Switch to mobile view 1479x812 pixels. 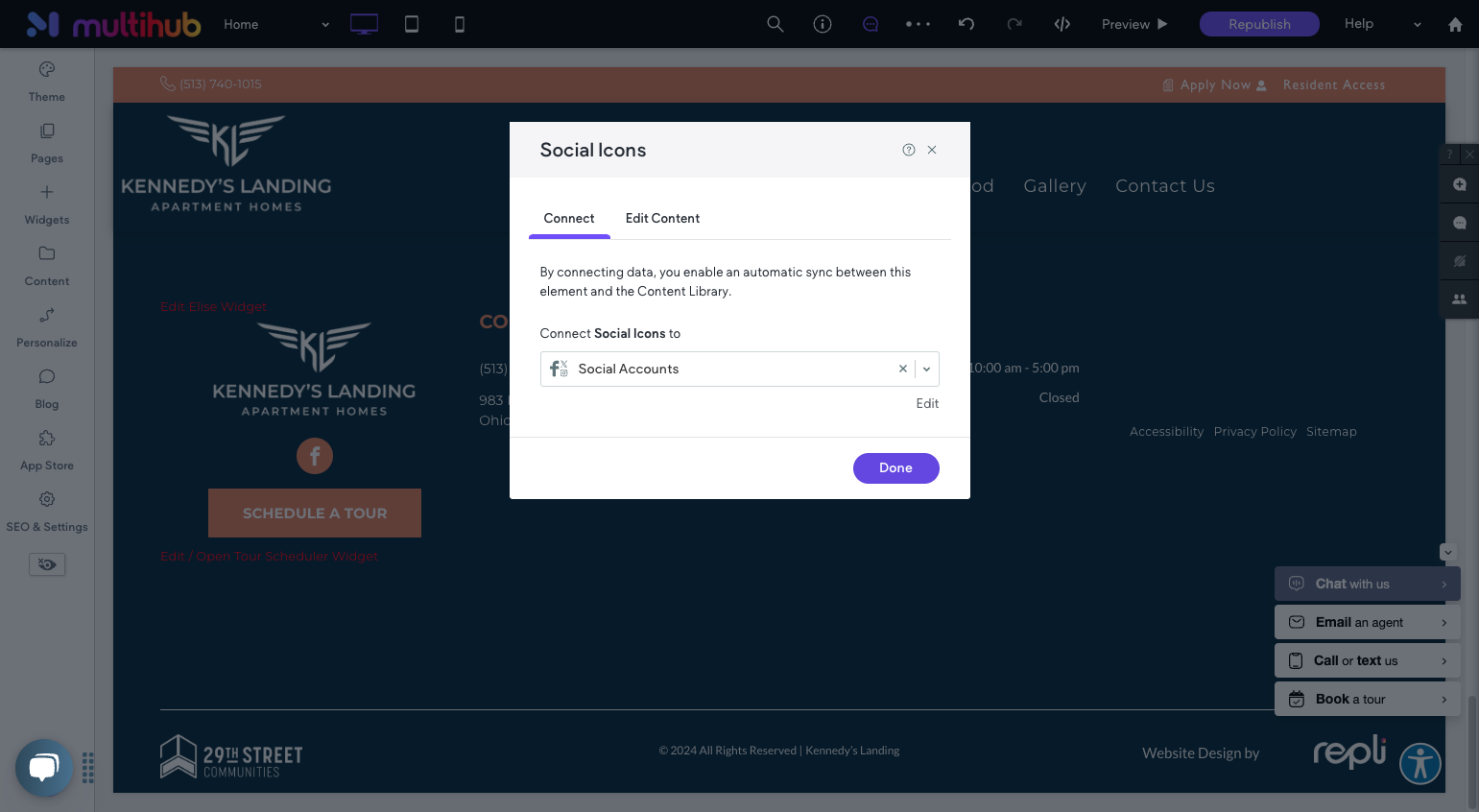click(x=460, y=24)
